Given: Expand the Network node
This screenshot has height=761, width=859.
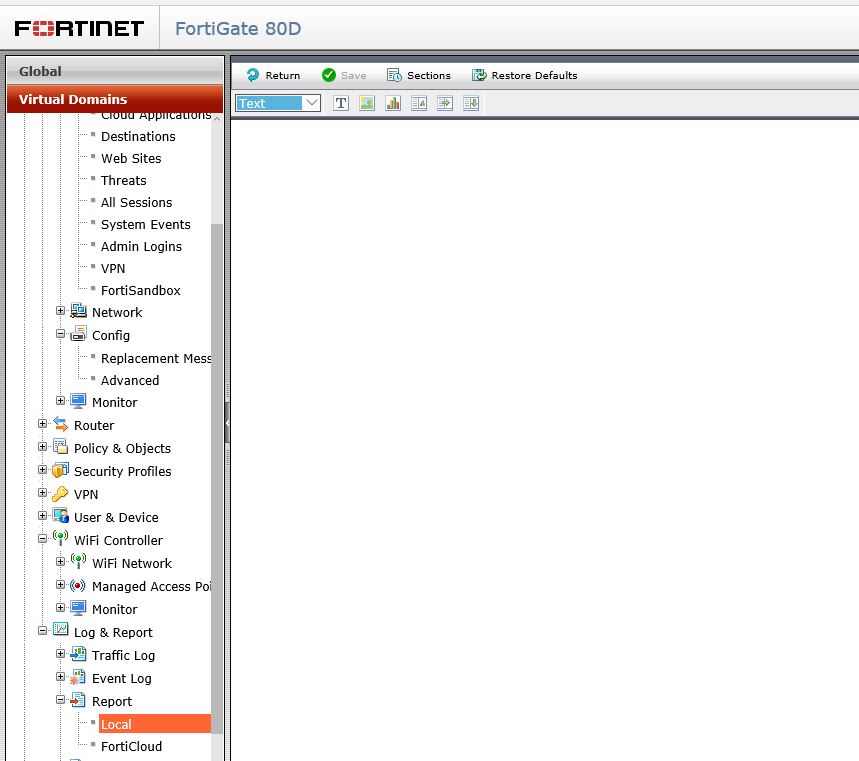Looking at the screenshot, I should (x=60, y=311).
